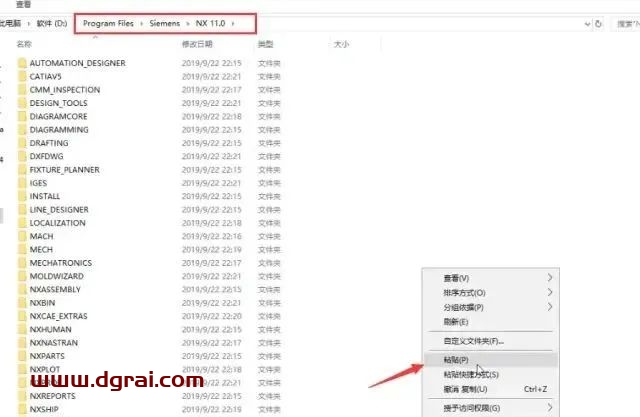This screenshot has width=640, height=417.
Task: Click the NXNASTRAN folder icon
Action: 22,343
